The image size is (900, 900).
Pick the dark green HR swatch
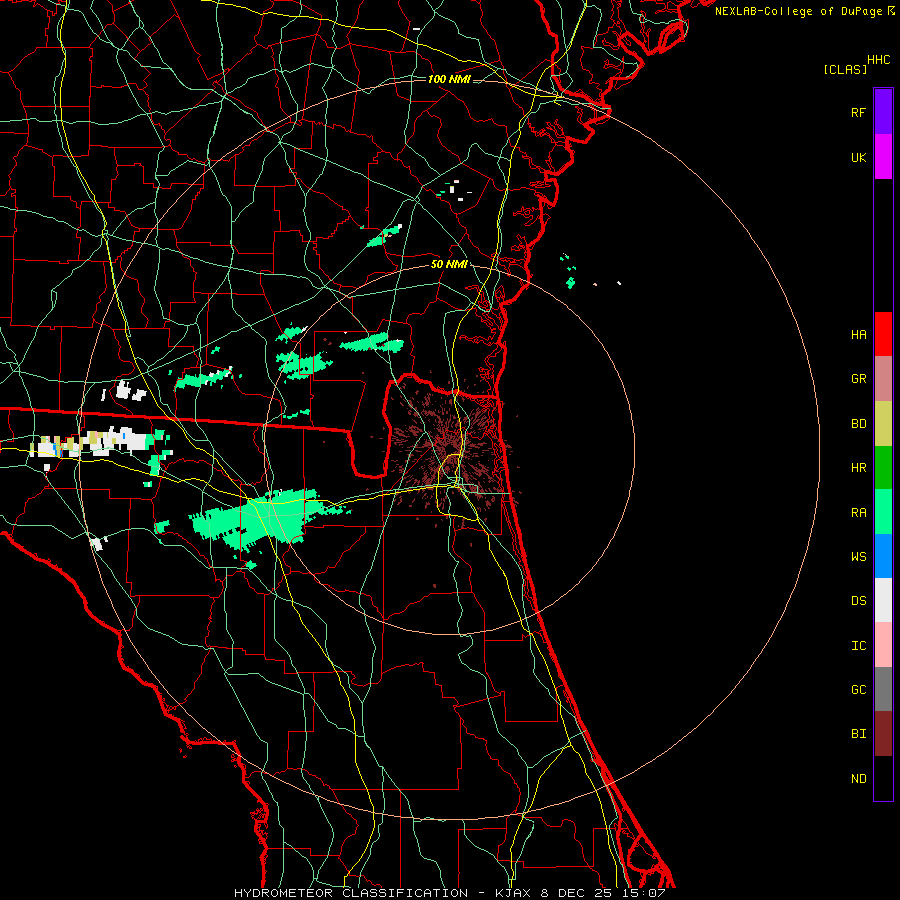(883, 468)
